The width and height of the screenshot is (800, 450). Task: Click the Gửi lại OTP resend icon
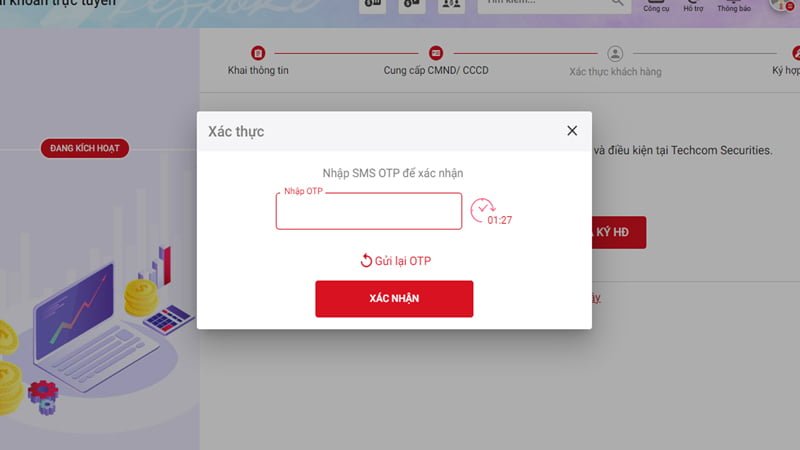366,261
